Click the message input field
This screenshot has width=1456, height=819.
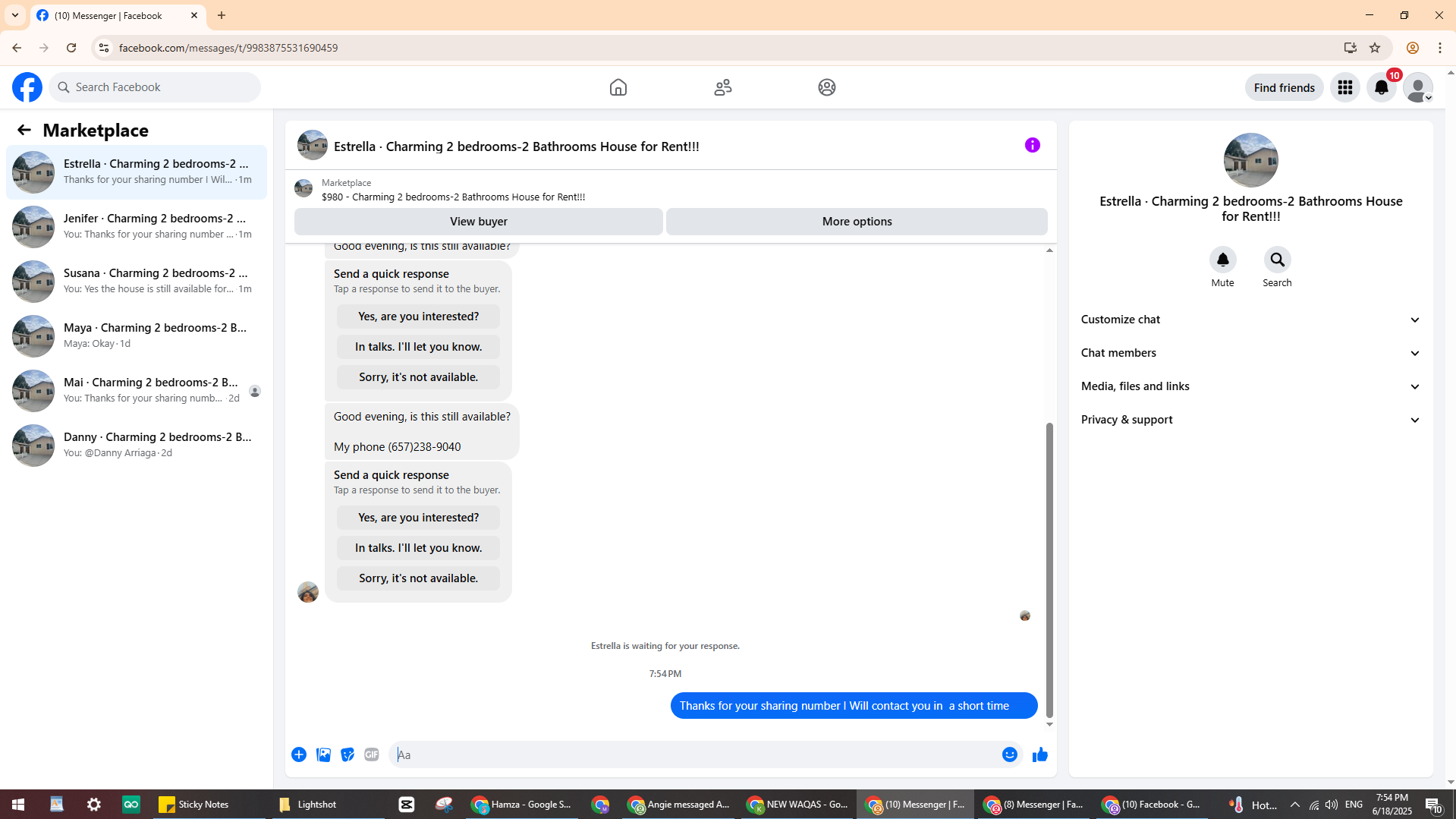[x=694, y=754]
